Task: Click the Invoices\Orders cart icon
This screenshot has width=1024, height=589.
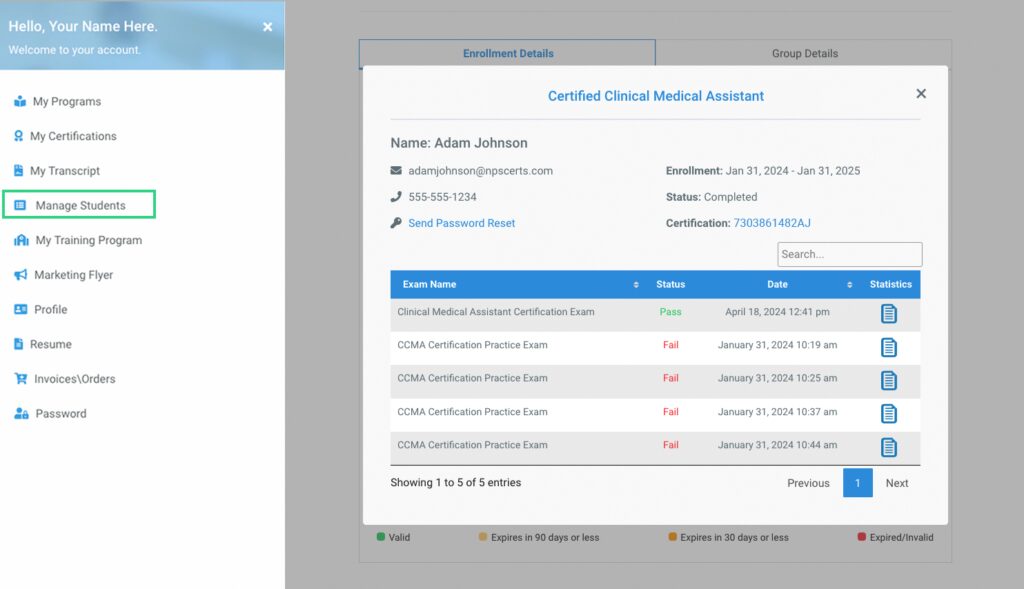Action: tap(21, 379)
